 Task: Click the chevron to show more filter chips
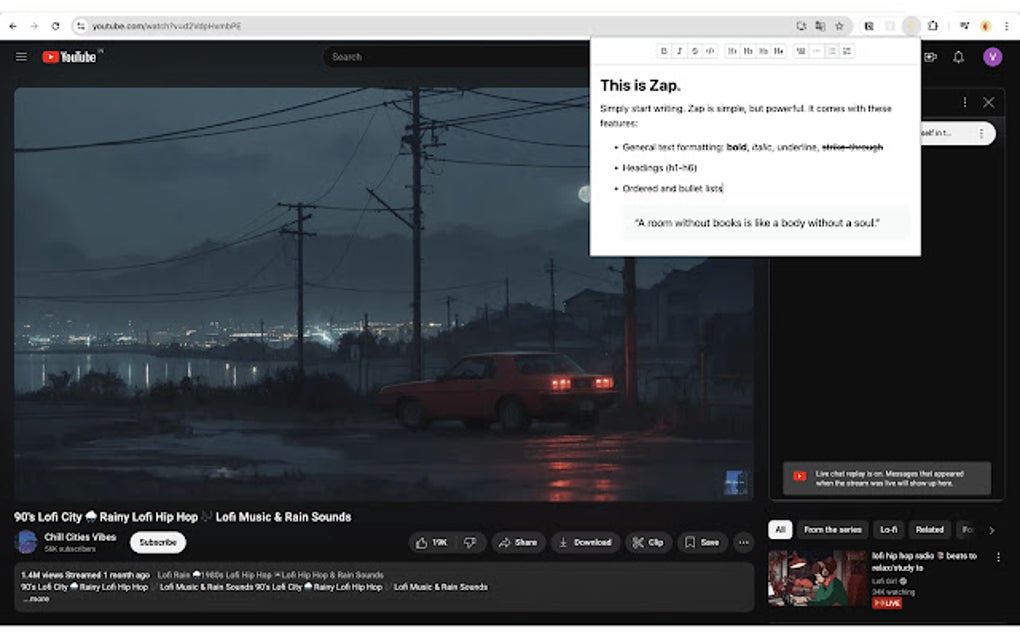click(x=990, y=529)
